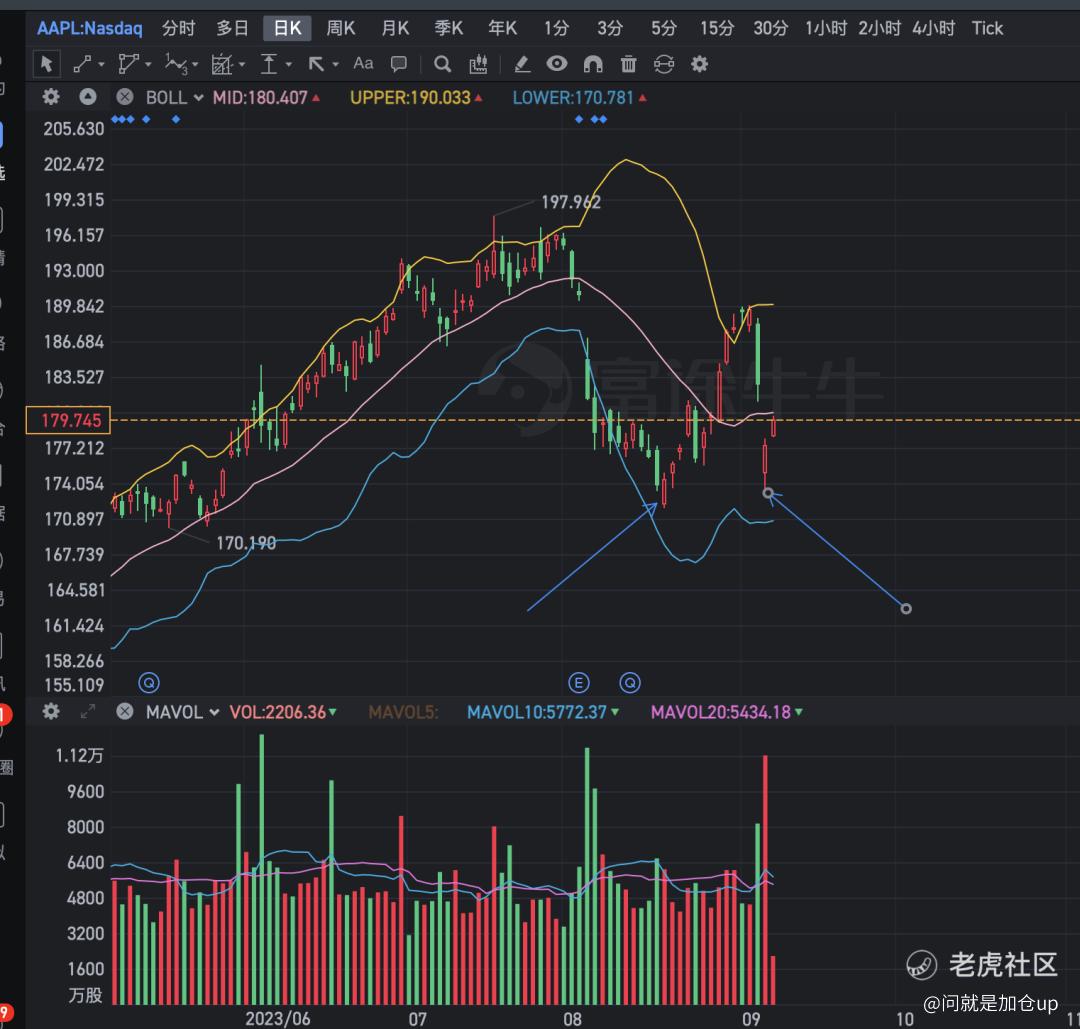Collapse the BOLL indicator with up-arrow icon
The width and height of the screenshot is (1080, 1029).
click(87, 96)
